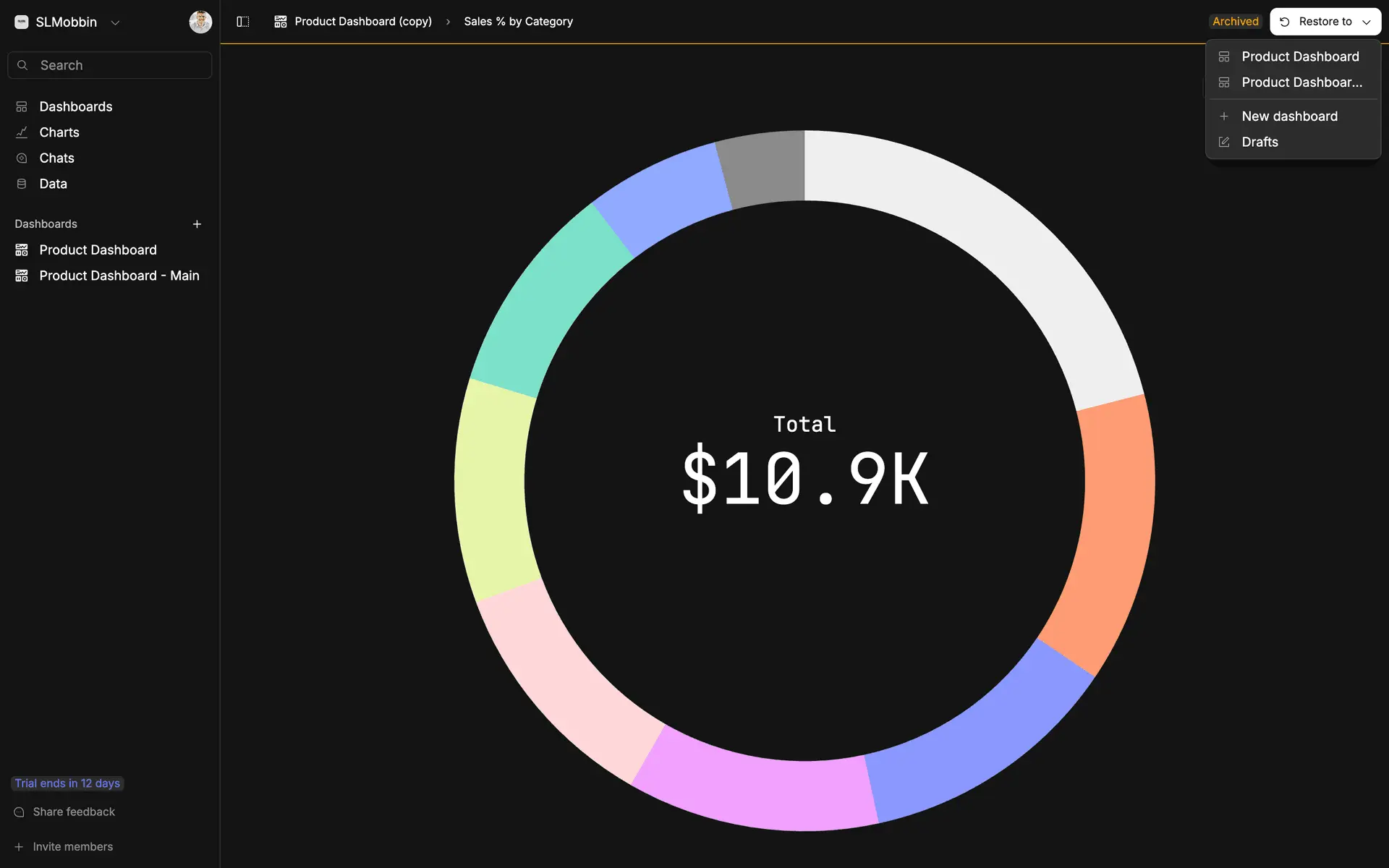The image size is (1389, 868).
Task: Open the Data section icon
Action: 22,184
